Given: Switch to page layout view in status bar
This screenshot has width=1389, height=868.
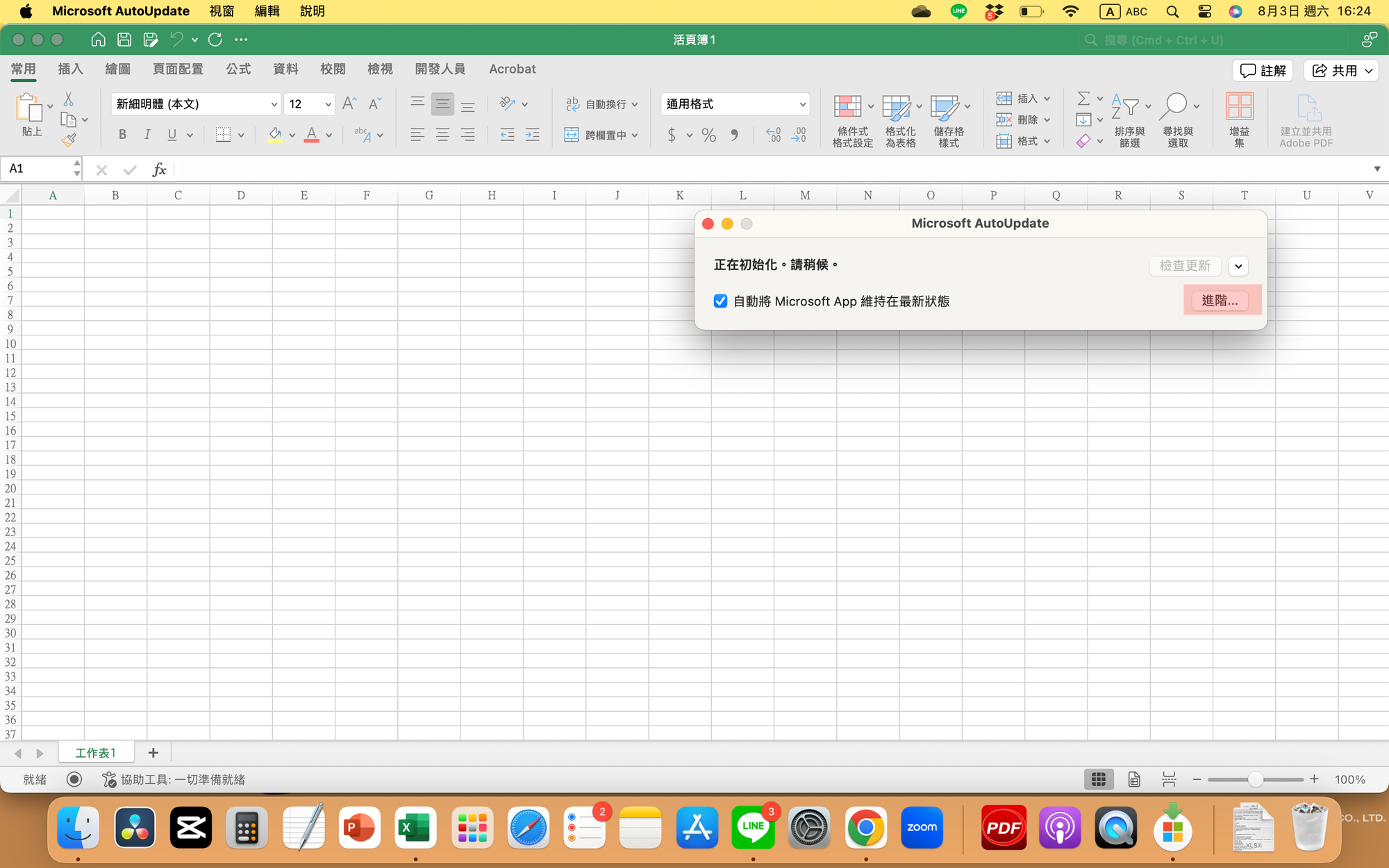Looking at the screenshot, I should click(x=1134, y=780).
